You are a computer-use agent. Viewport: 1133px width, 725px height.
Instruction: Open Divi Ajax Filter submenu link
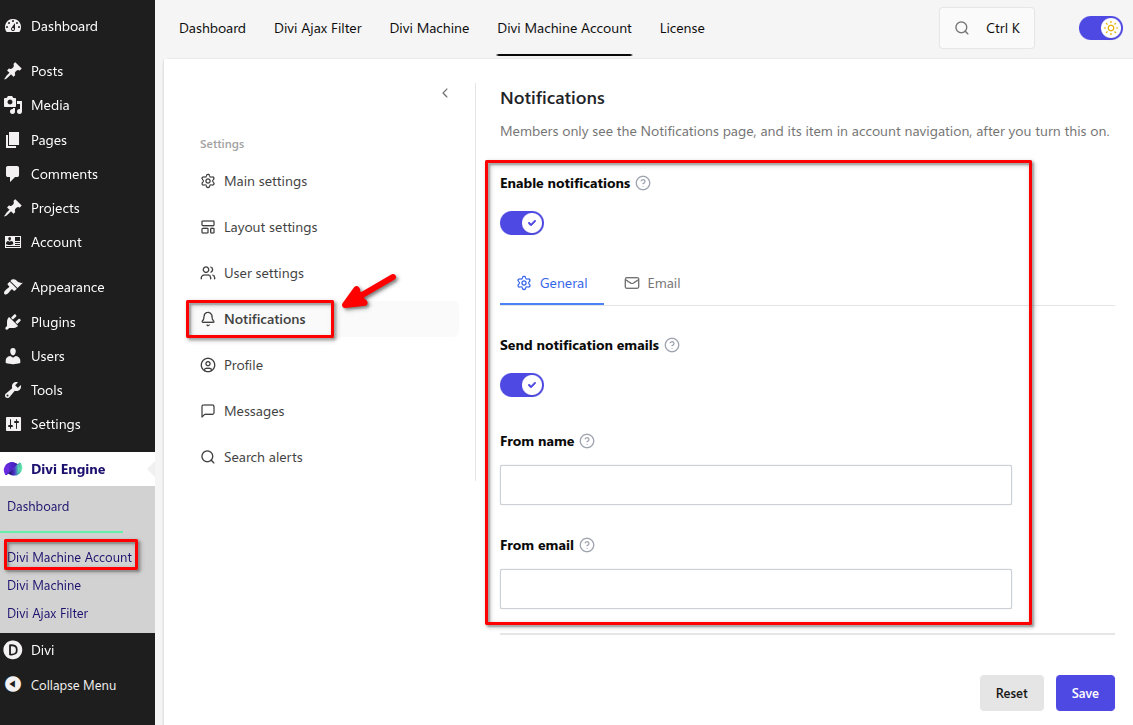(48, 613)
